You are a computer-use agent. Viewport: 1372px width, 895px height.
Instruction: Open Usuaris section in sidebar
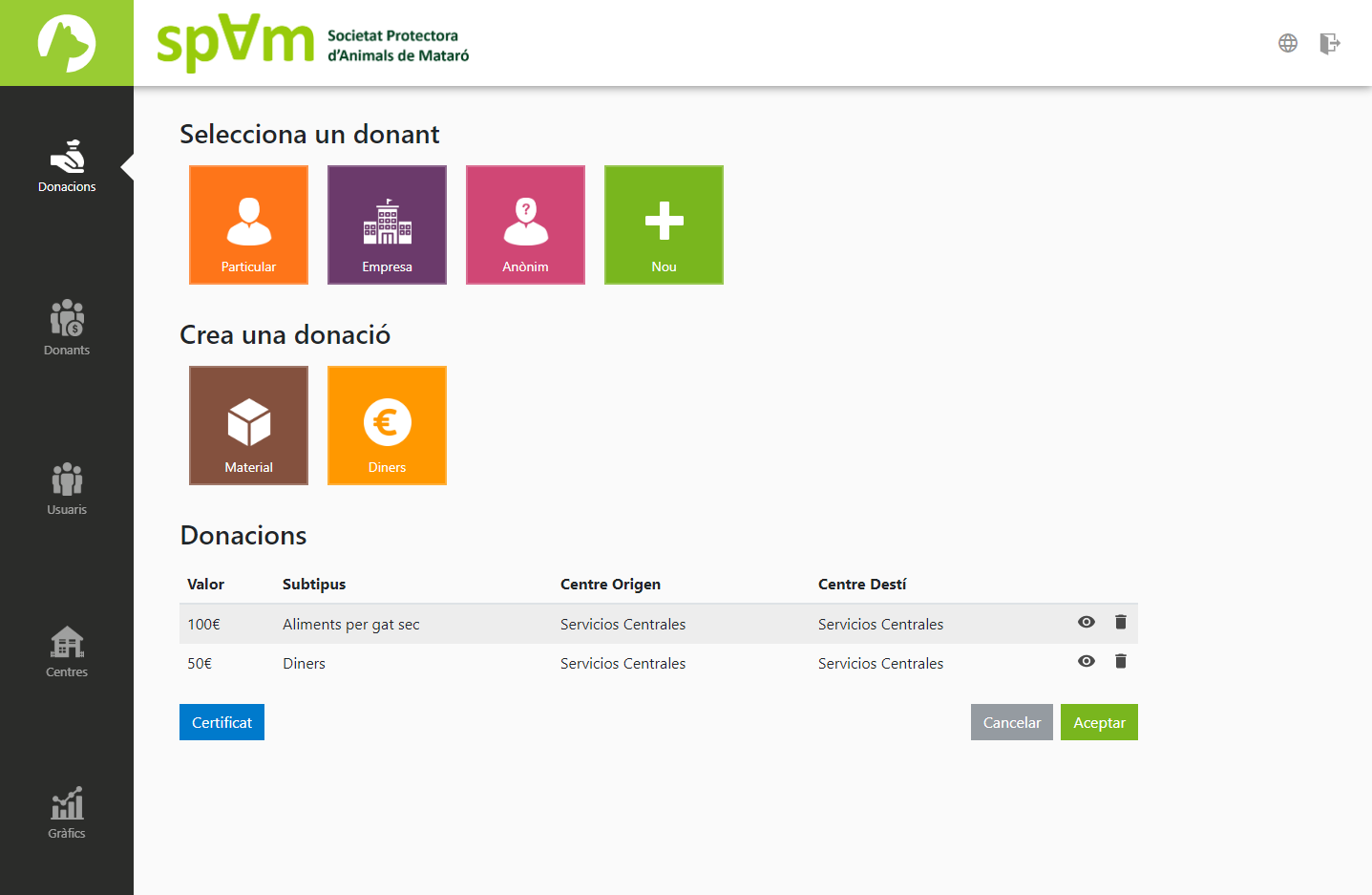[x=67, y=489]
